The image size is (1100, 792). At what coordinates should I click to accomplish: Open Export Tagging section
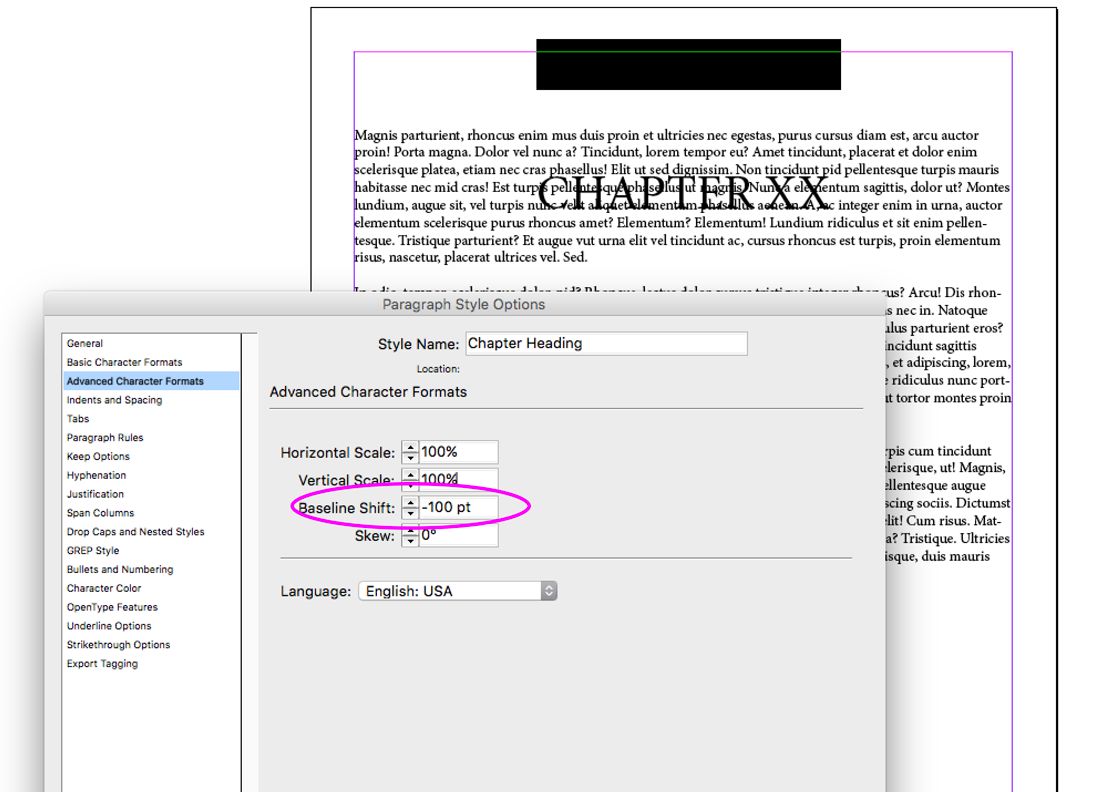(x=102, y=664)
